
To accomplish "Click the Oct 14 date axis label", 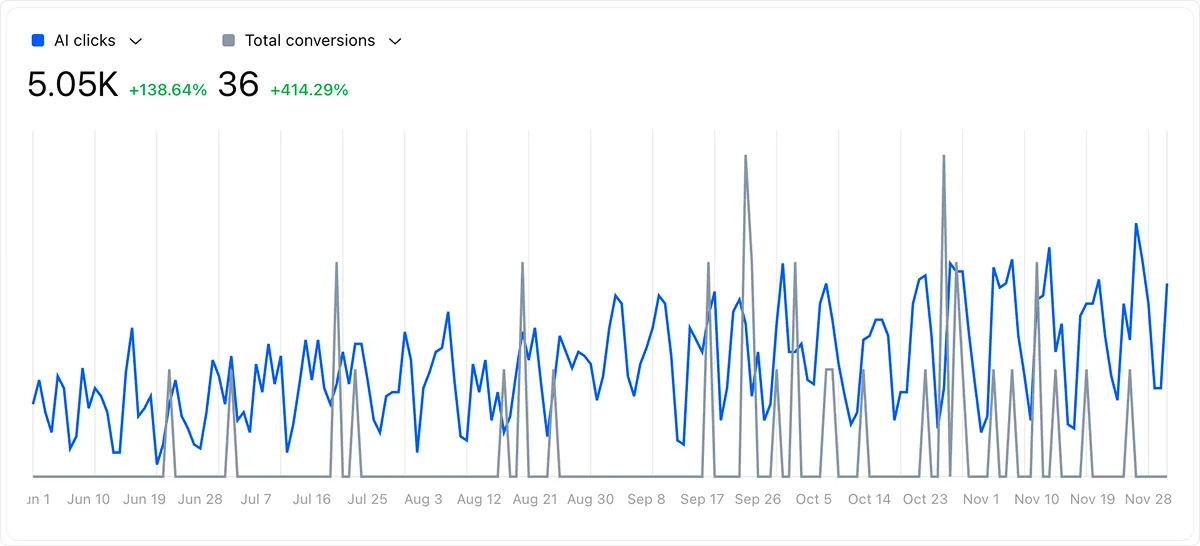I will tap(869, 499).
